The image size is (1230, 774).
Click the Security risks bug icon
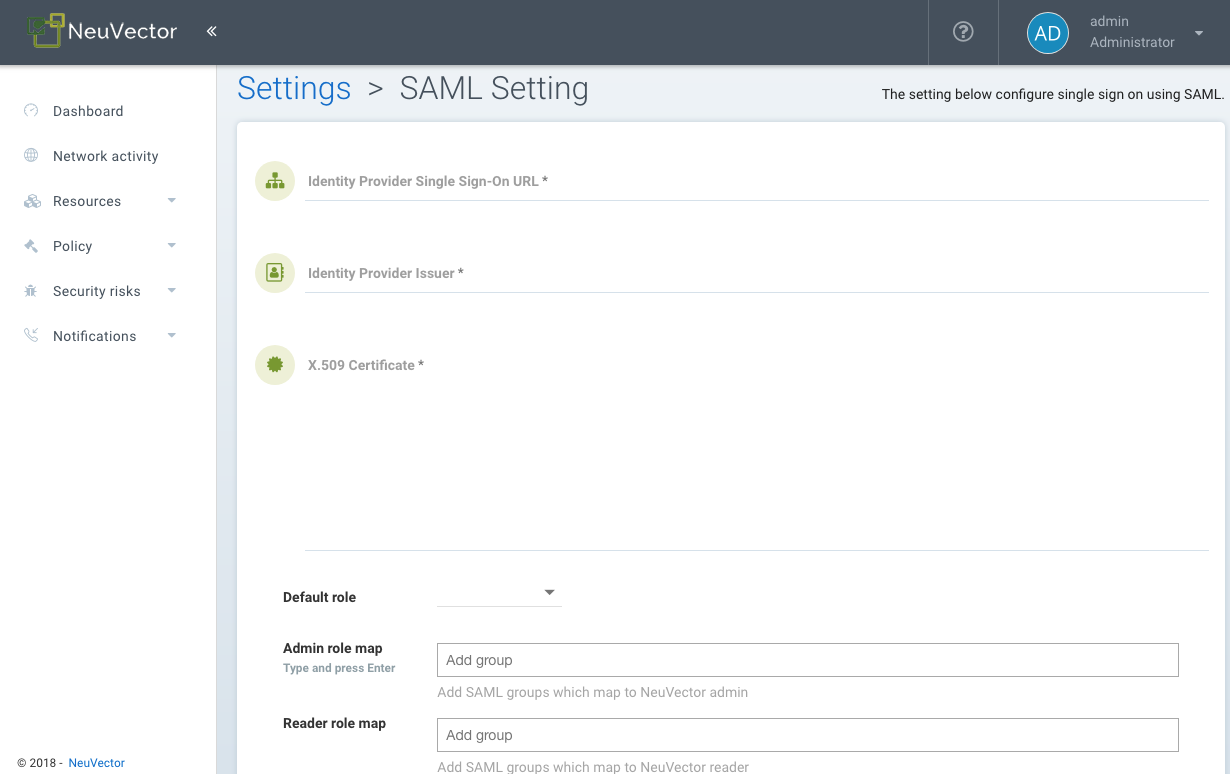click(30, 291)
